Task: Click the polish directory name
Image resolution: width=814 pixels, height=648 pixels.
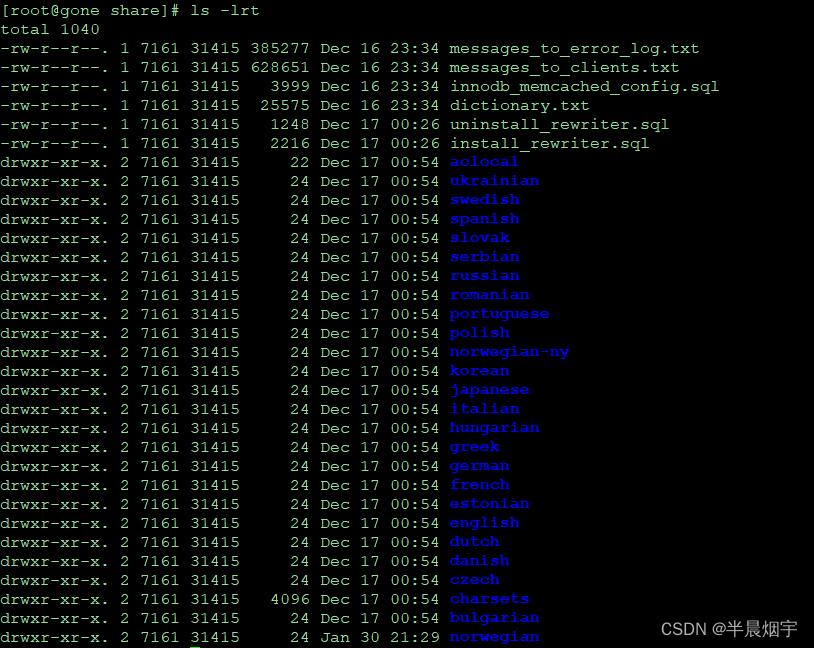Action: click(480, 333)
